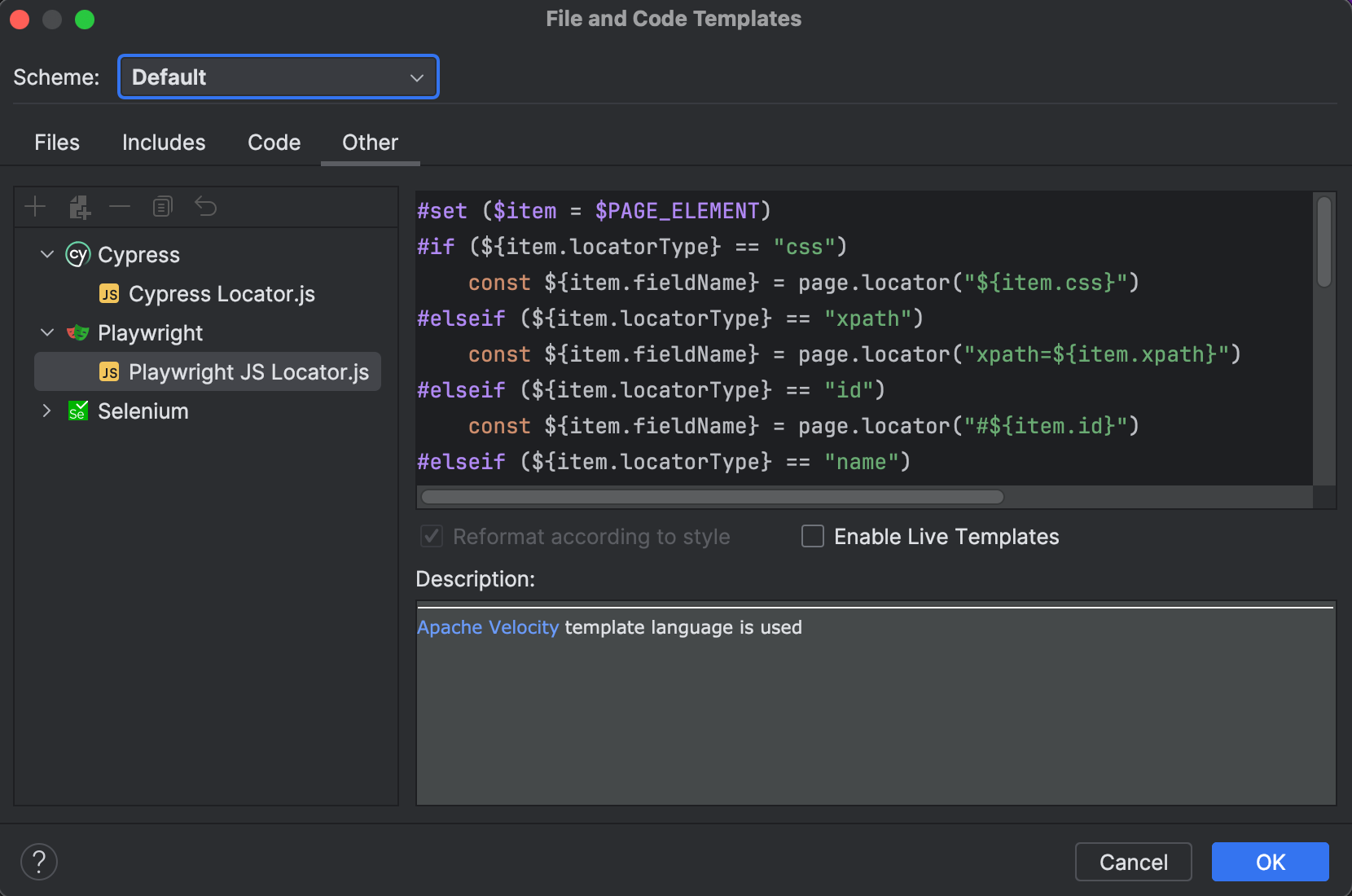Image resolution: width=1352 pixels, height=896 pixels.
Task: Uncheck Reformat according to style
Action: (431, 536)
